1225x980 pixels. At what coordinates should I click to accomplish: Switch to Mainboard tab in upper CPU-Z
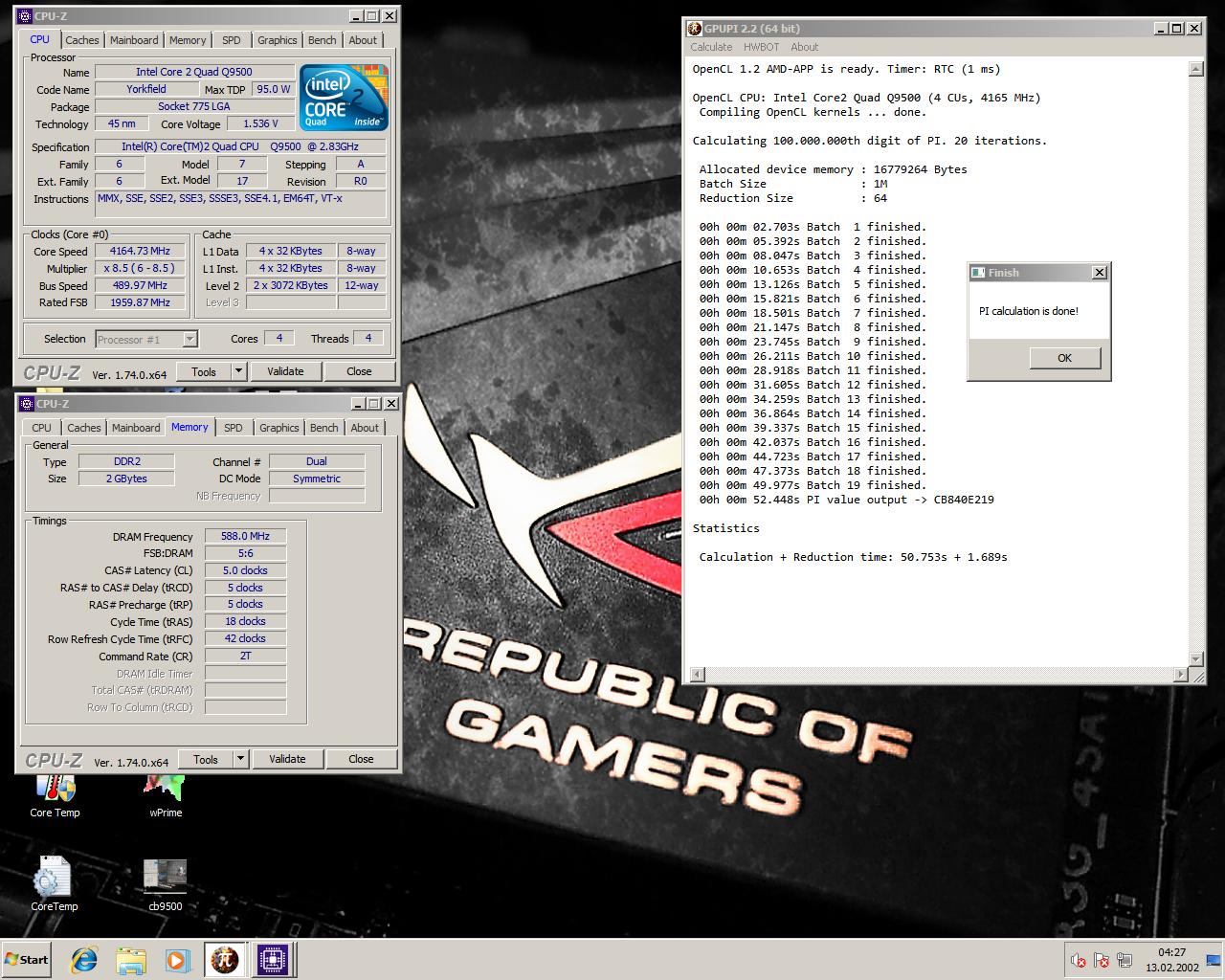pos(134,40)
